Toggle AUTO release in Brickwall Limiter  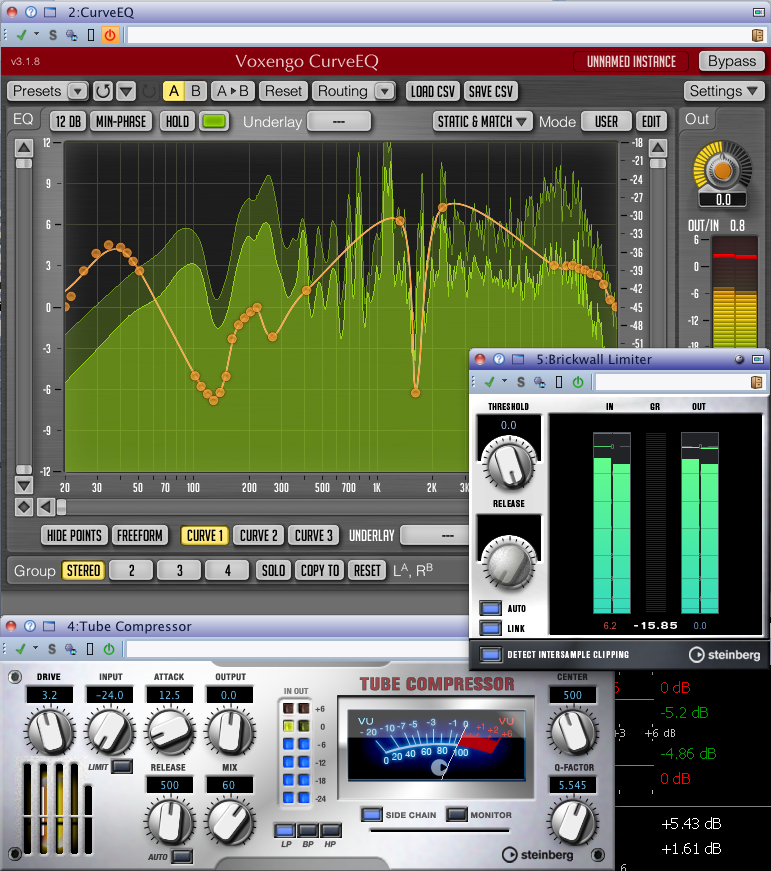point(490,608)
